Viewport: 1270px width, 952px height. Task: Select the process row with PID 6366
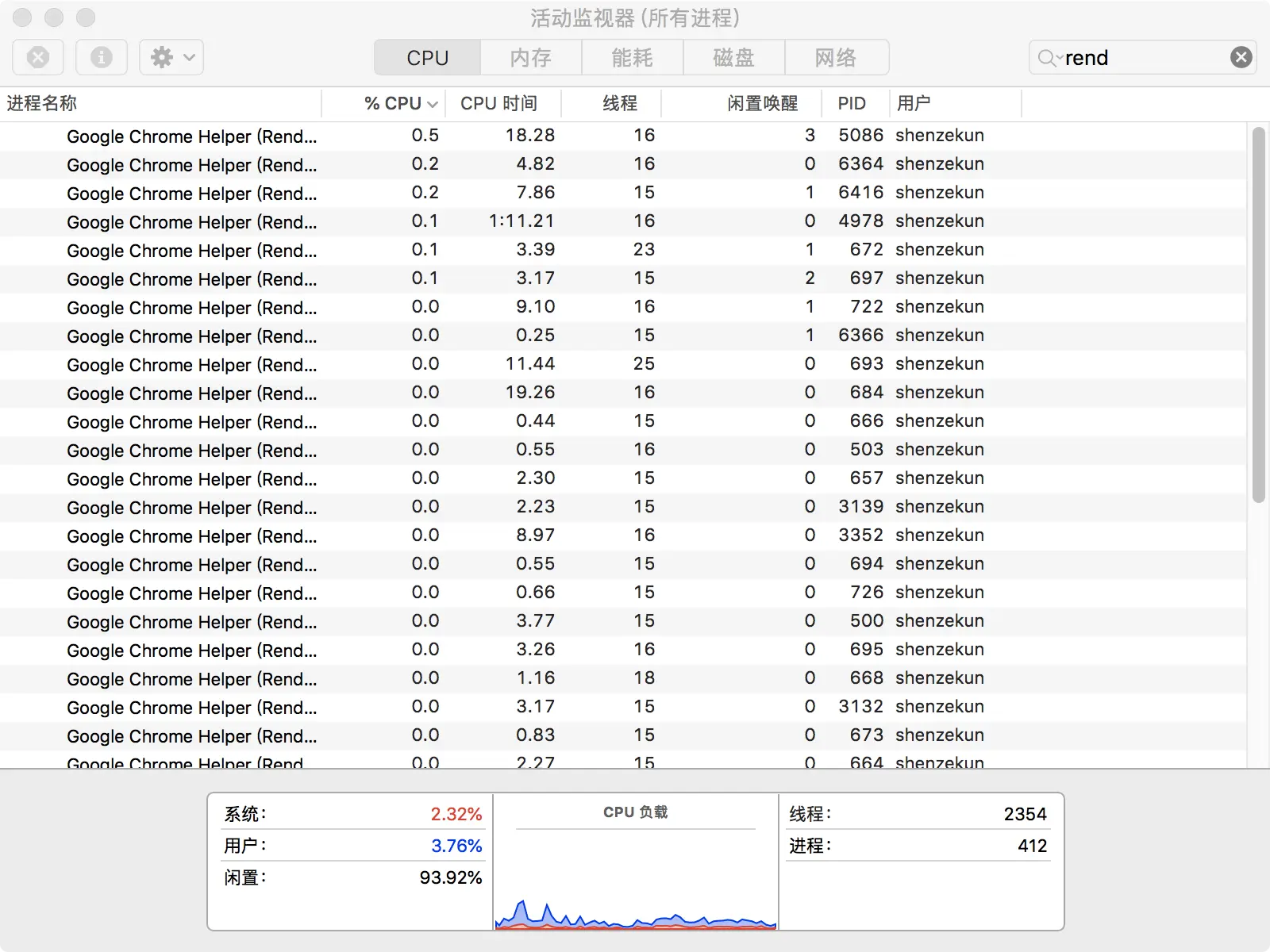(623, 336)
